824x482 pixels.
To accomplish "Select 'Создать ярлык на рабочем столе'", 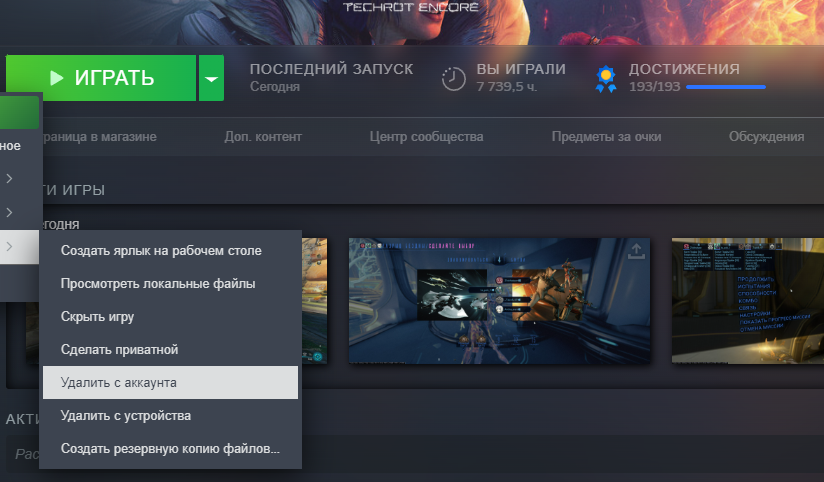I will 170,251.
